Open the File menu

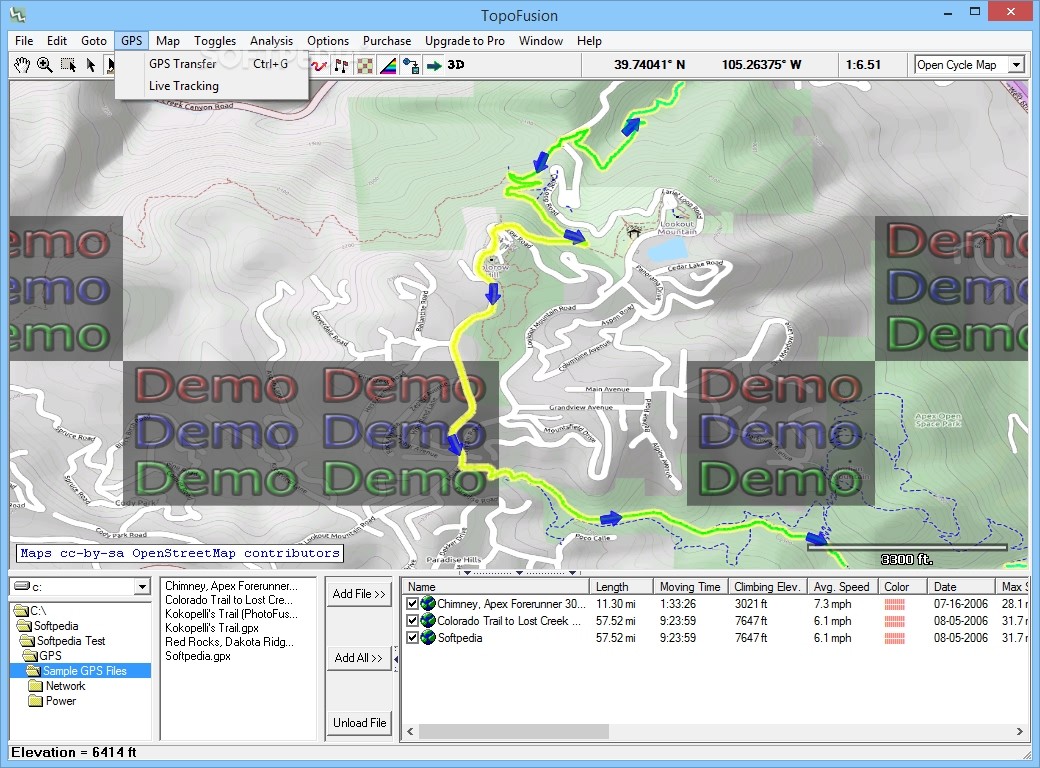point(24,40)
